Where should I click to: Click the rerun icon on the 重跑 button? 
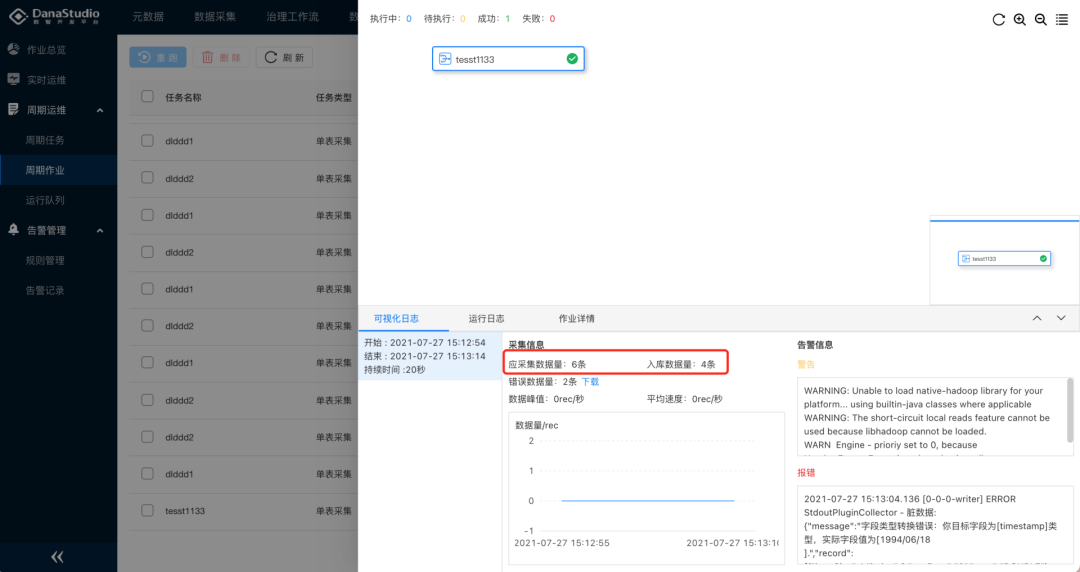point(144,57)
